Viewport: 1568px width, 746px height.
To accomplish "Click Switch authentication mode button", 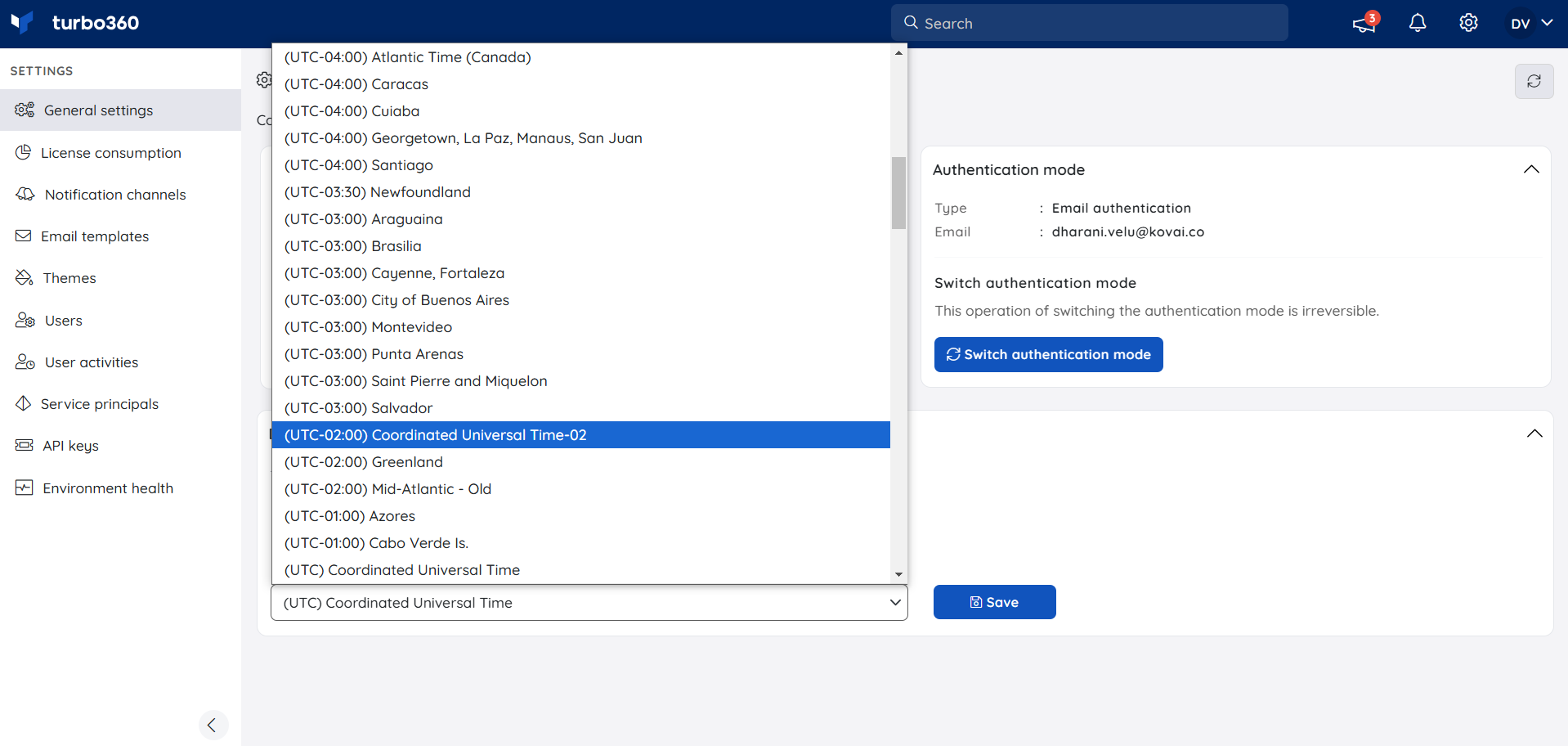I will coord(1048,354).
